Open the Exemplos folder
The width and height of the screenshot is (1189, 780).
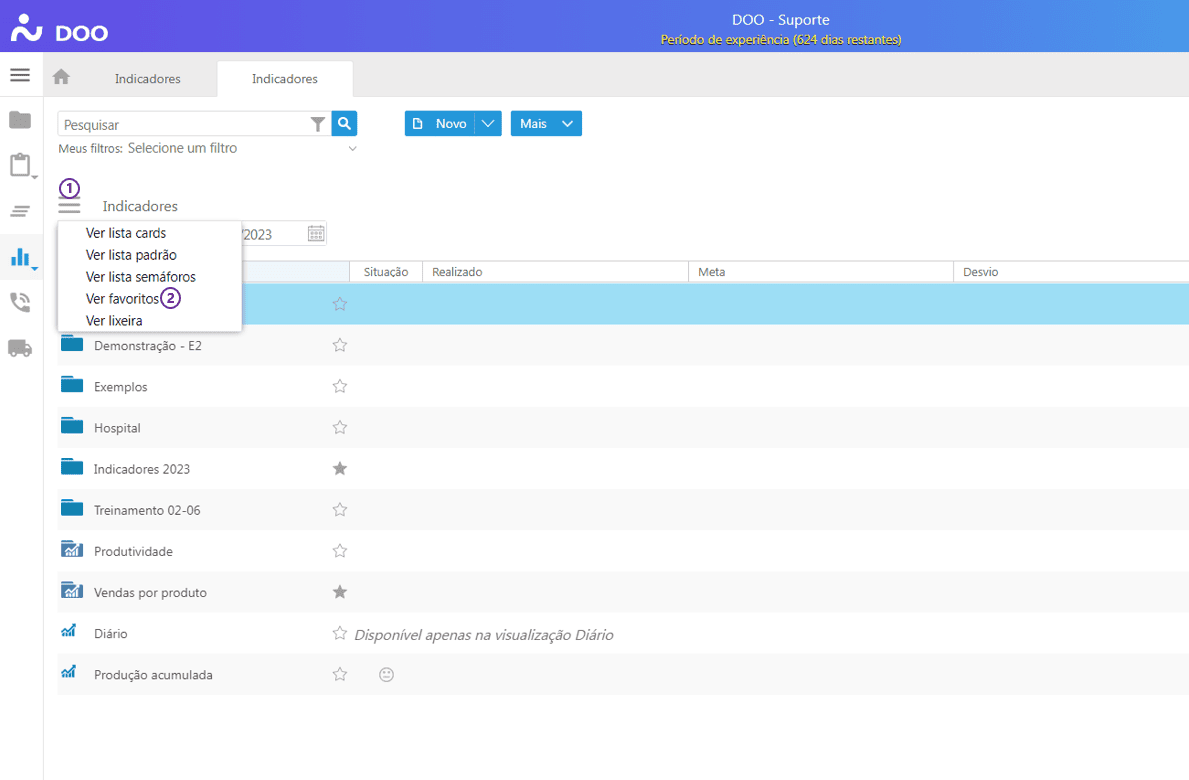click(x=120, y=387)
